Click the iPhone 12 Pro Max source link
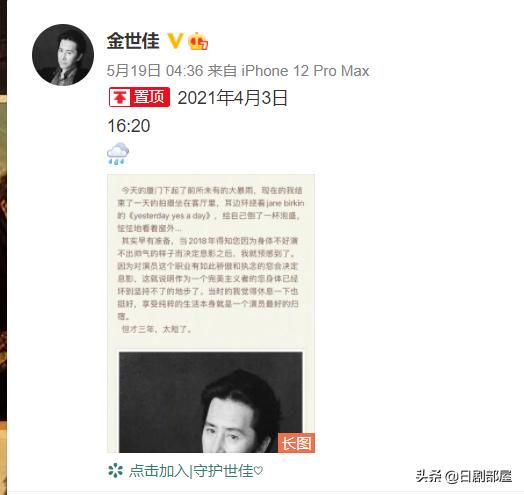 pyautogui.click(x=305, y=71)
